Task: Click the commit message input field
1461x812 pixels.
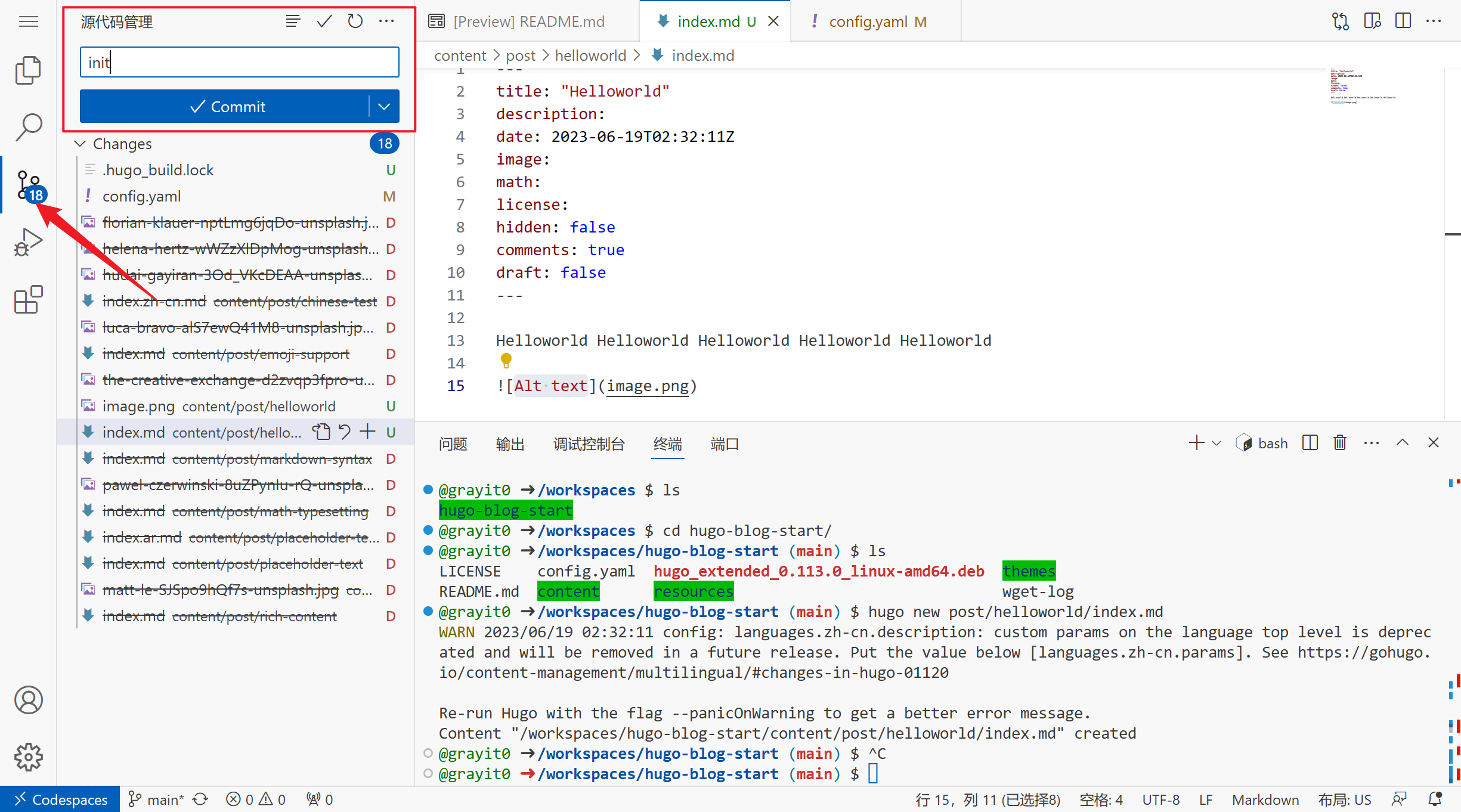Action: 239,62
